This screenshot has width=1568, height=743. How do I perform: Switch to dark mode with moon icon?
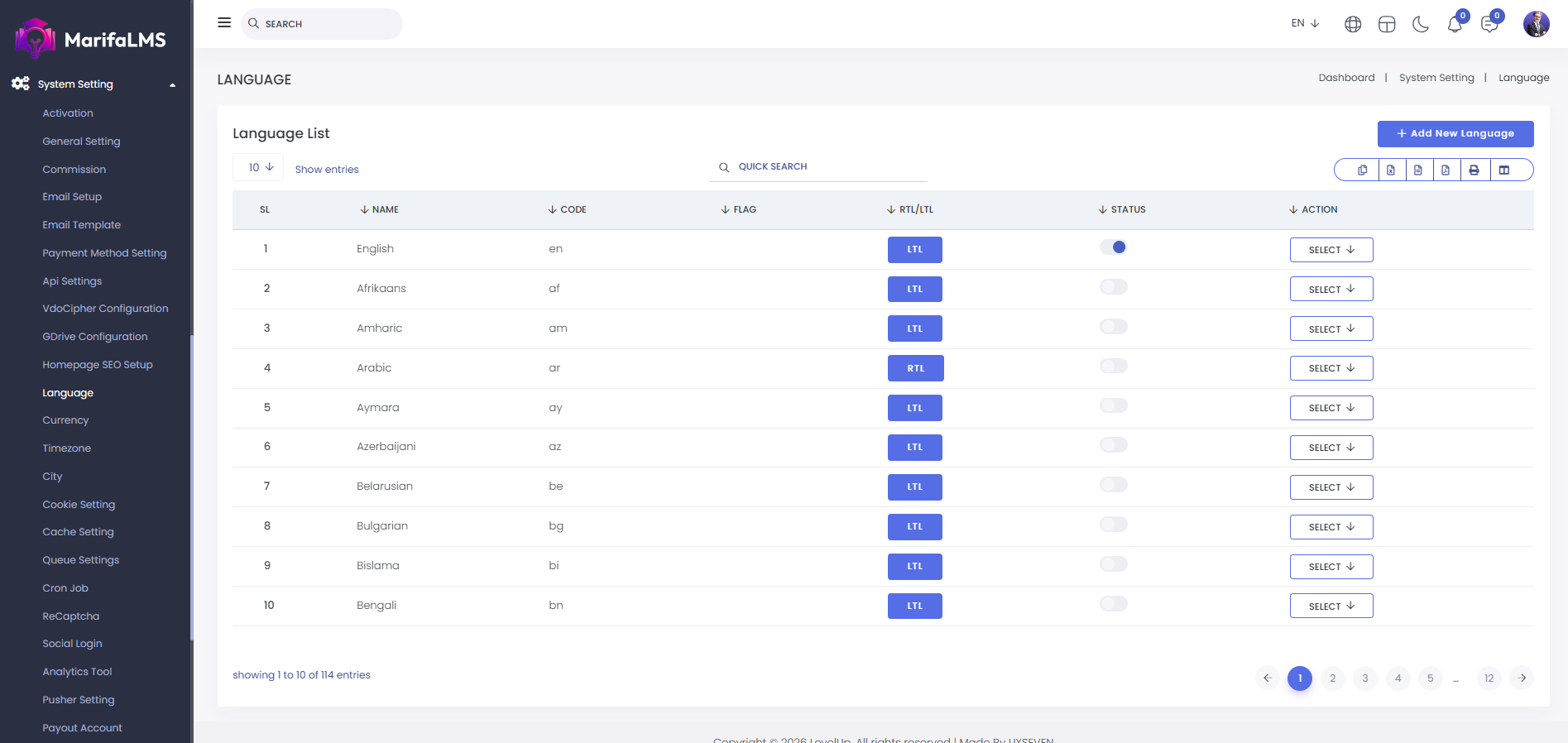click(1421, 24)
